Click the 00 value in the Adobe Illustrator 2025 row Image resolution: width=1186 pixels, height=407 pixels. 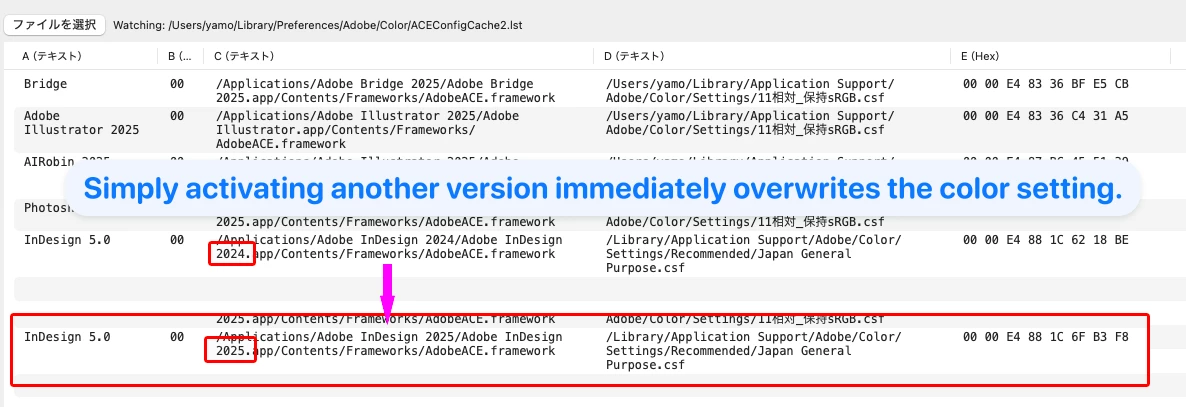(177, 116)
